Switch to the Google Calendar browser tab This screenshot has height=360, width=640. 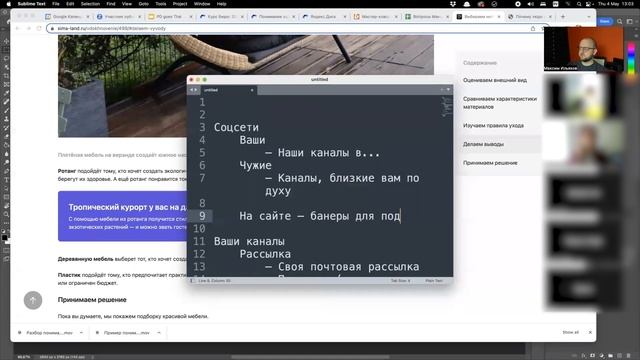[x=67, y=16]
